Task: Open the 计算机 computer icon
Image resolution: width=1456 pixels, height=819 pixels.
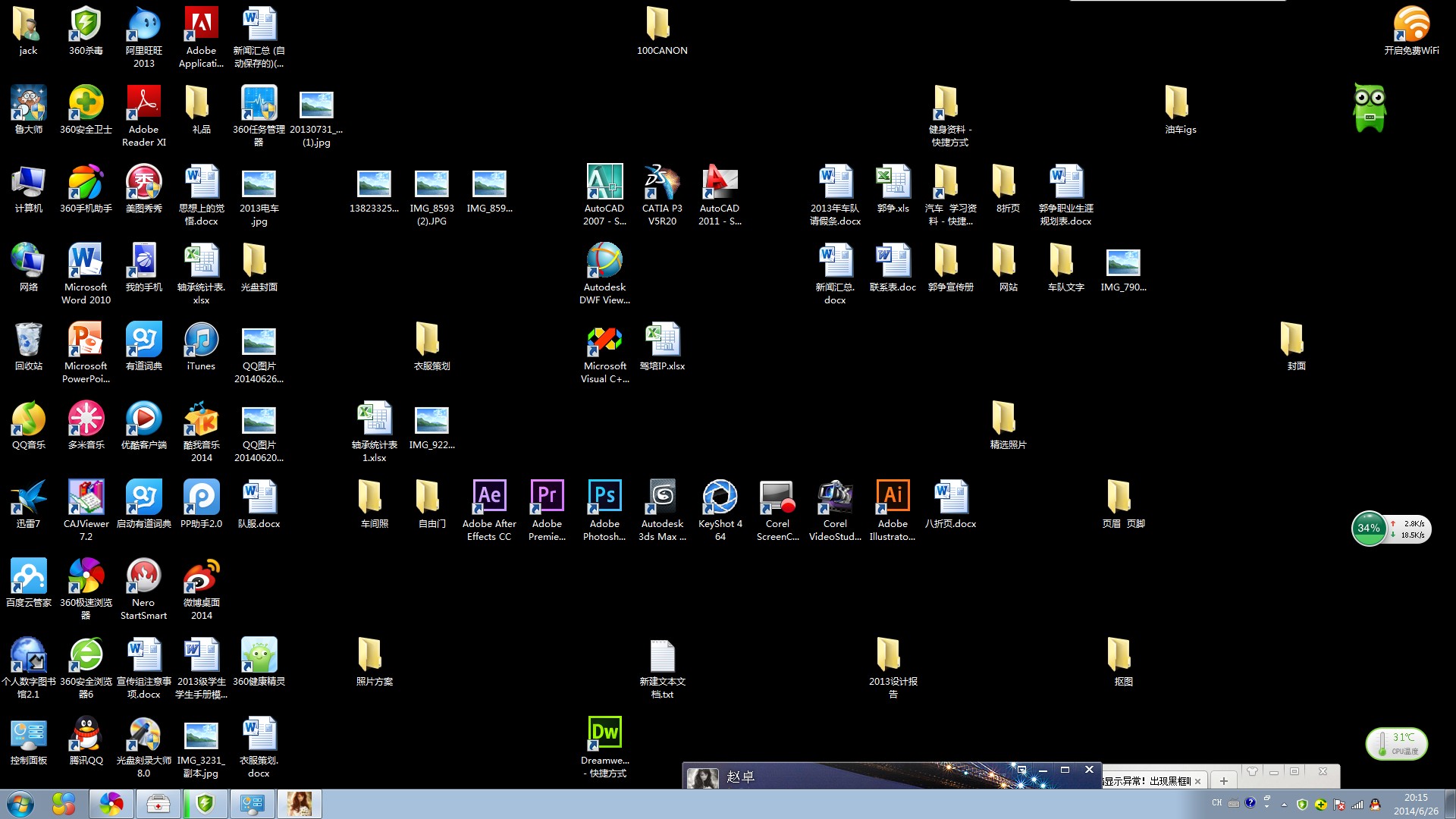Action: (x=28, y=188)
